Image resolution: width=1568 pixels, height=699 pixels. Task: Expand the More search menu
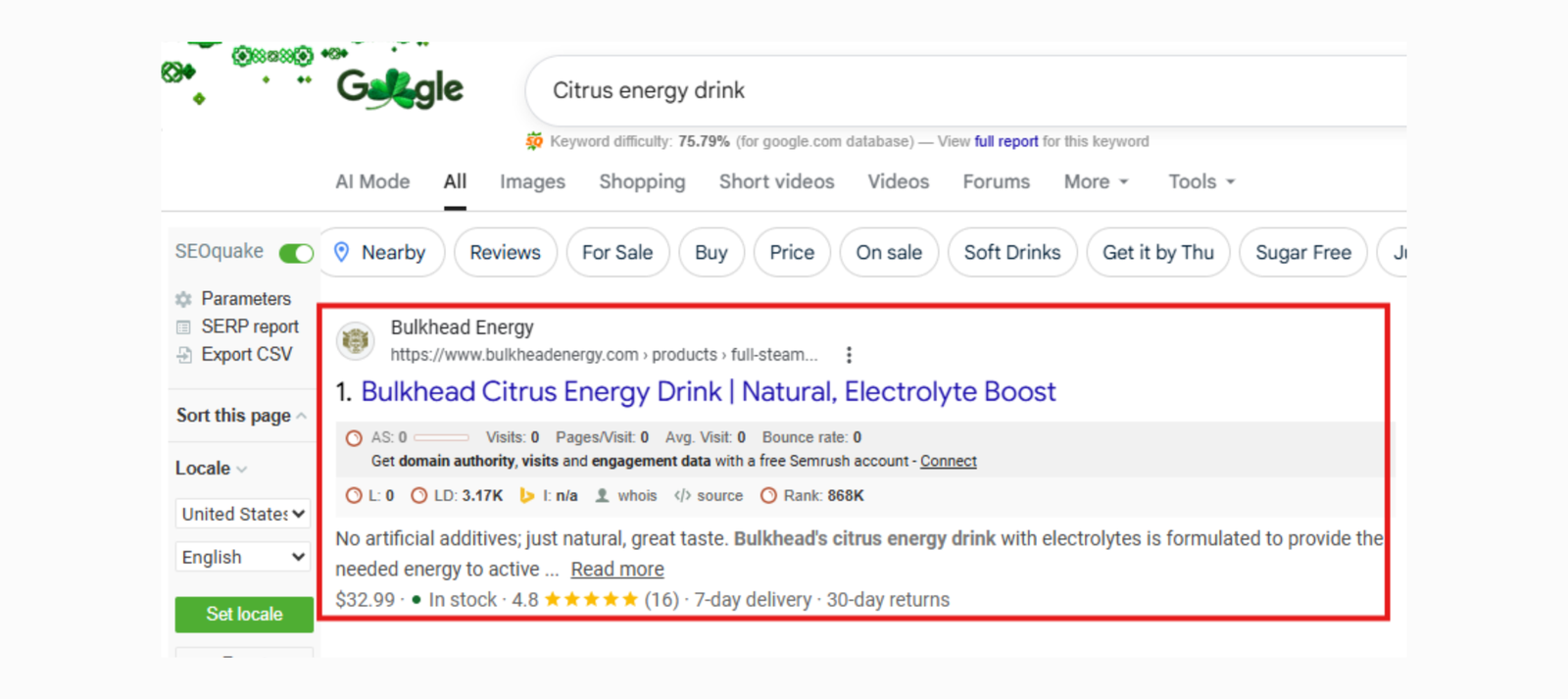pyautogui.click(x=1096, y=181)
